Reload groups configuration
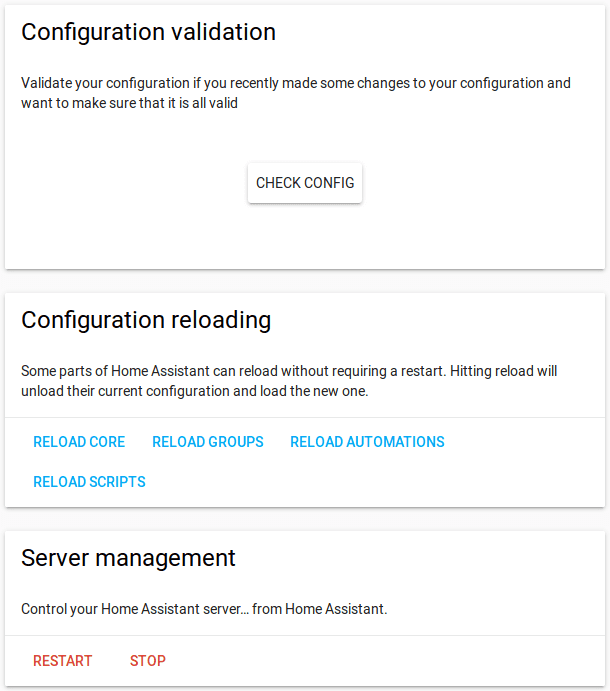610x691 pixels. pyautogui.click(x=208, y=442)
